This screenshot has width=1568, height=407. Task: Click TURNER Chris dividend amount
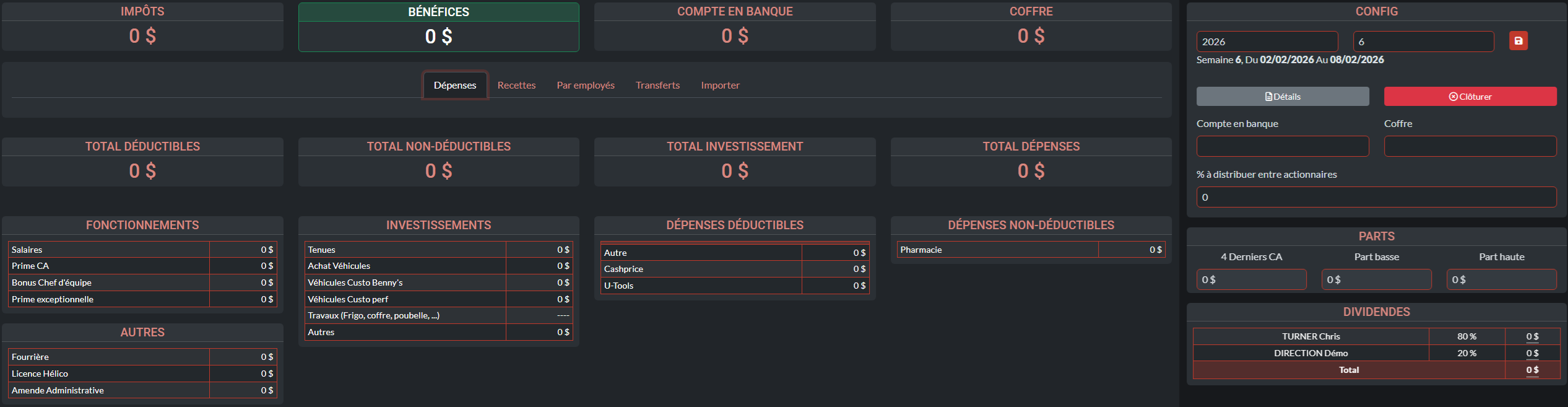pyautogui.click(x=1531, y=336)
